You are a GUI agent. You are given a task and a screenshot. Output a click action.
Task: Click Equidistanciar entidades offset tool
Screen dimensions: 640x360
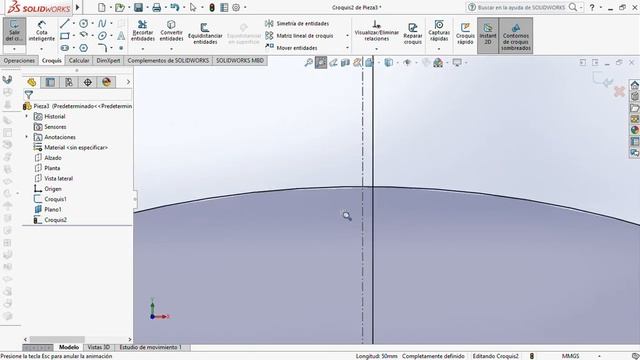[x=205, y=33]
